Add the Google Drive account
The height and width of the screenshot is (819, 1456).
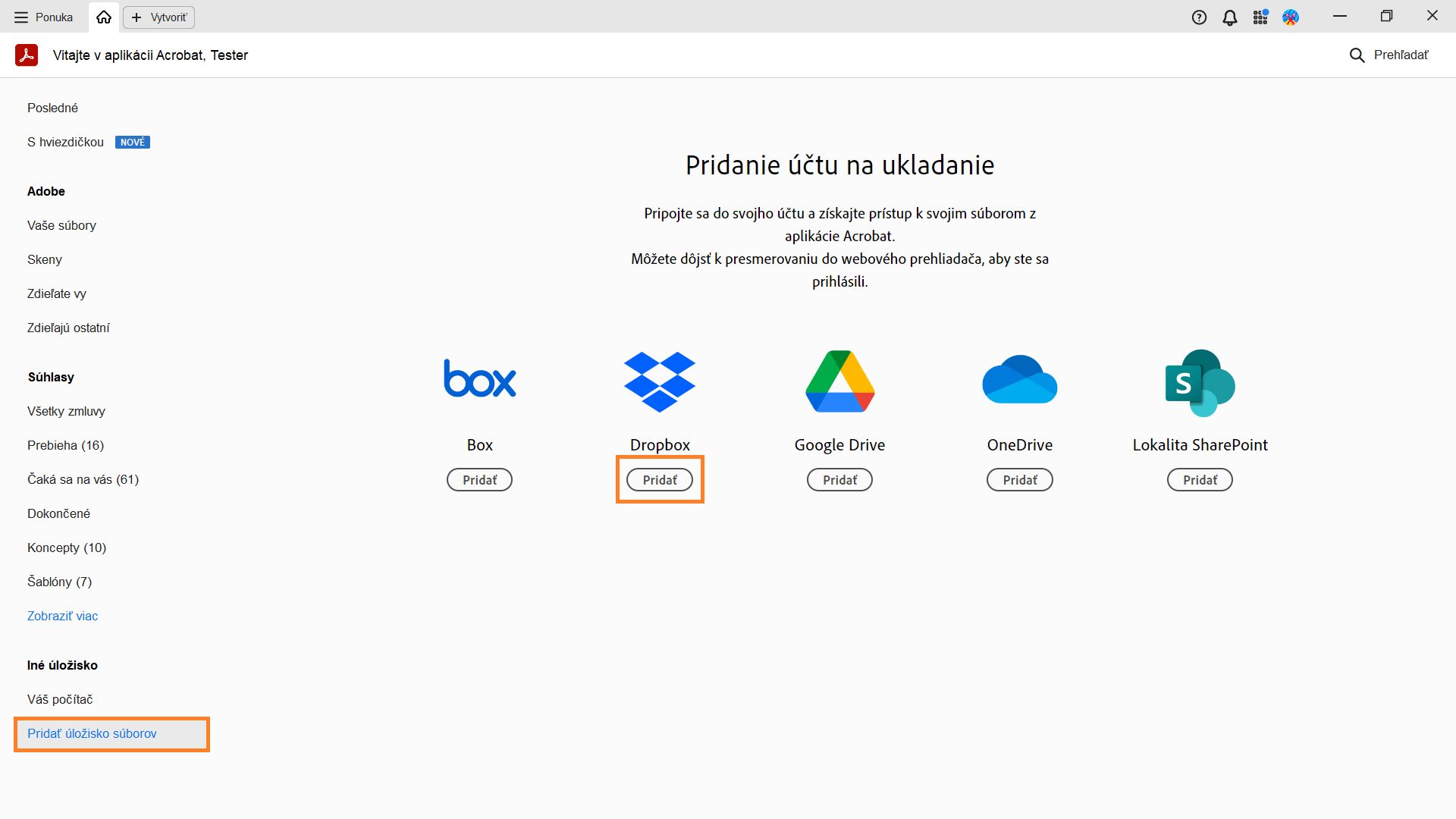coord(839,480)
